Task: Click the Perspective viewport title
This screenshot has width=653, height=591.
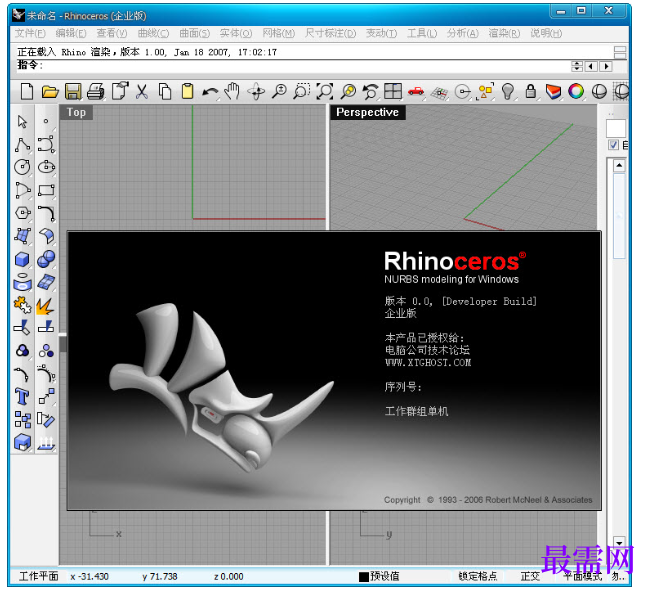Action: pos(367,112)
